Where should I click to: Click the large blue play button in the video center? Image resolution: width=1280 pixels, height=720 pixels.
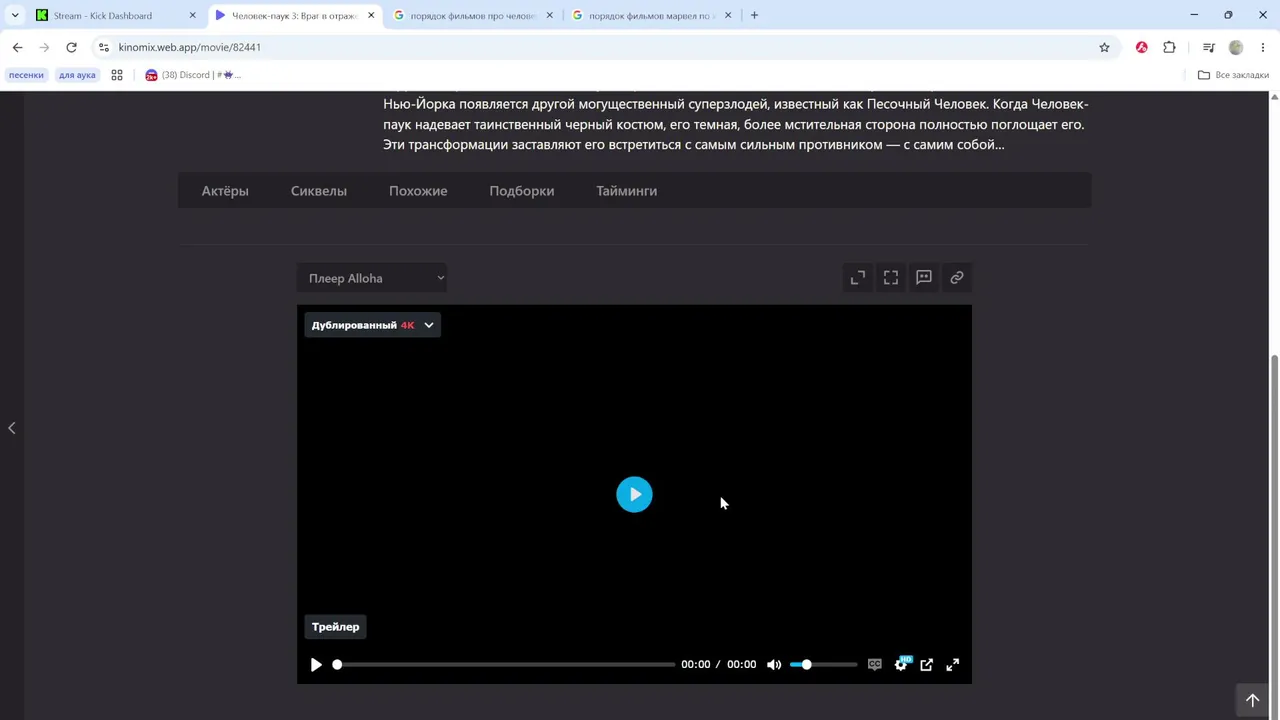[634, 494]
